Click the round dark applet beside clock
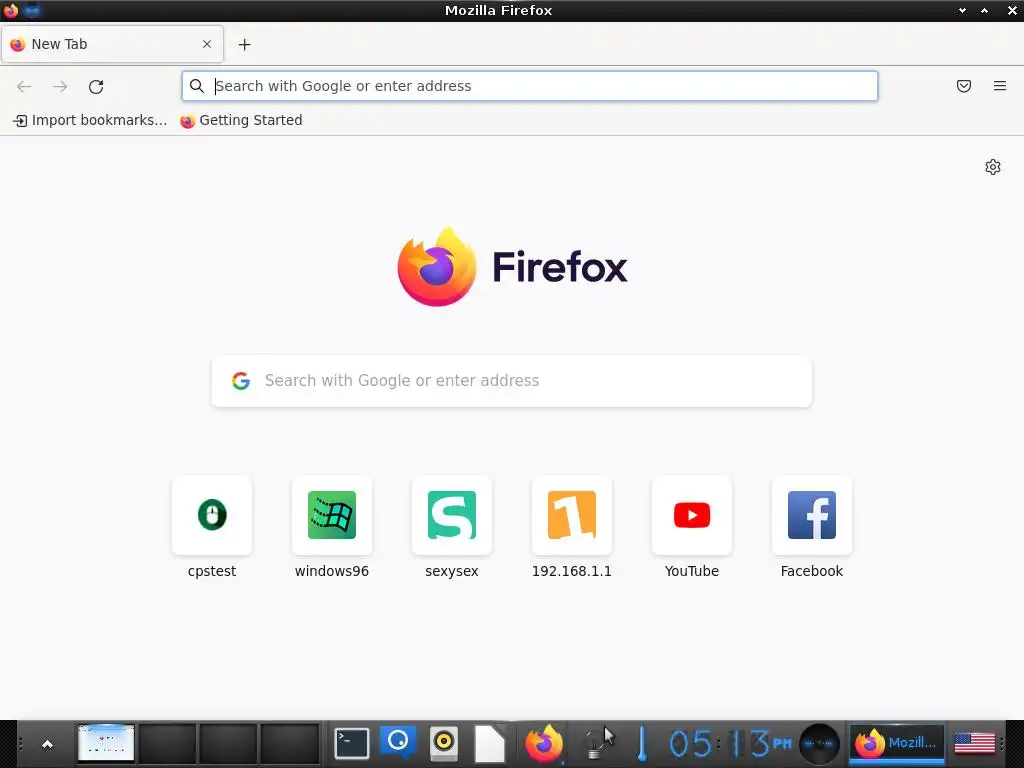This screenshot has width=1024, height=768. (x=820, y=744)
